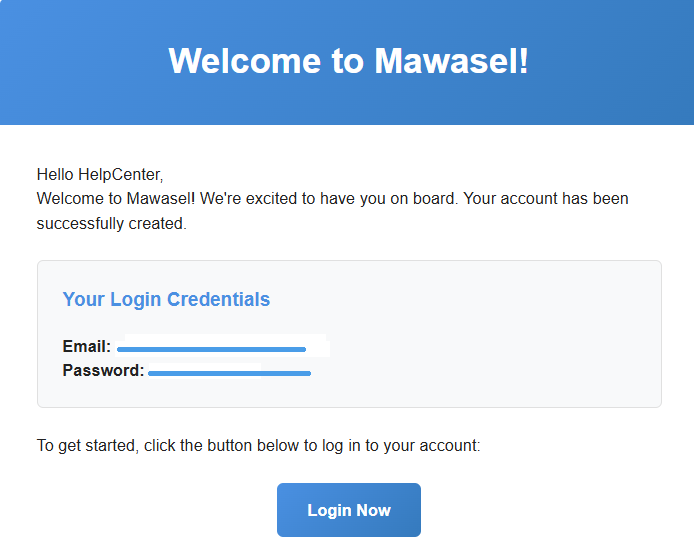The height and width of the screenshot is (541, 694).
Task: Select the Password: label
Action: [x=104, y=370]
